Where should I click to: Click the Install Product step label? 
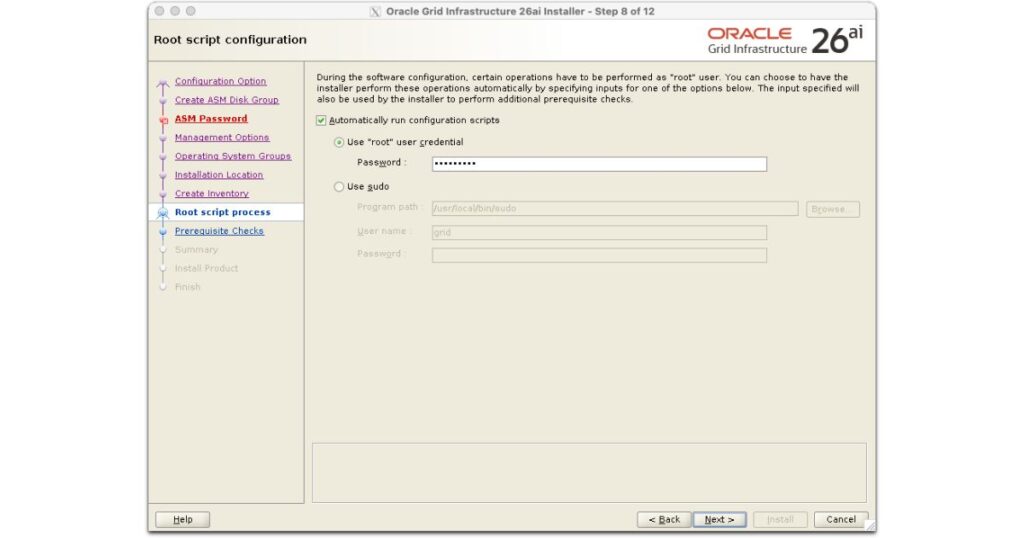(x=206, y=268)
